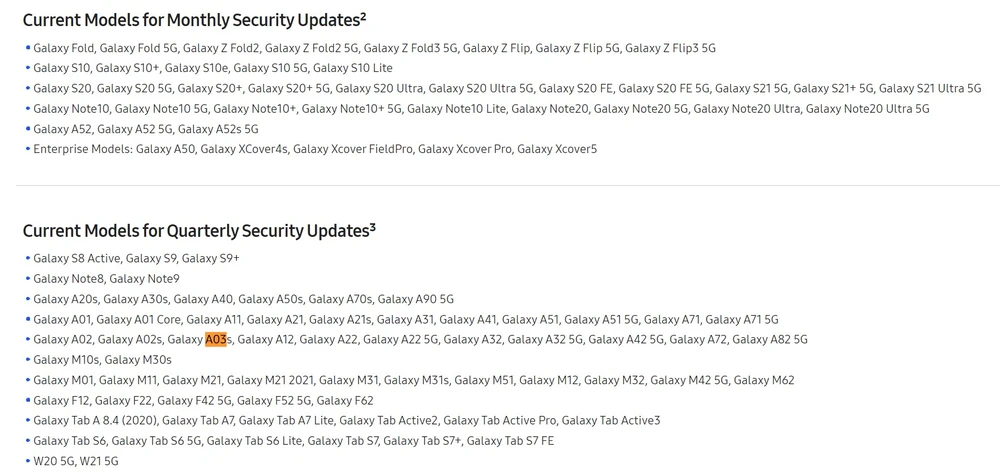Click Galaxy Note20 Ultra 5G text
The height and width of the screenshot is (472, 1000).
coord(866,108)
